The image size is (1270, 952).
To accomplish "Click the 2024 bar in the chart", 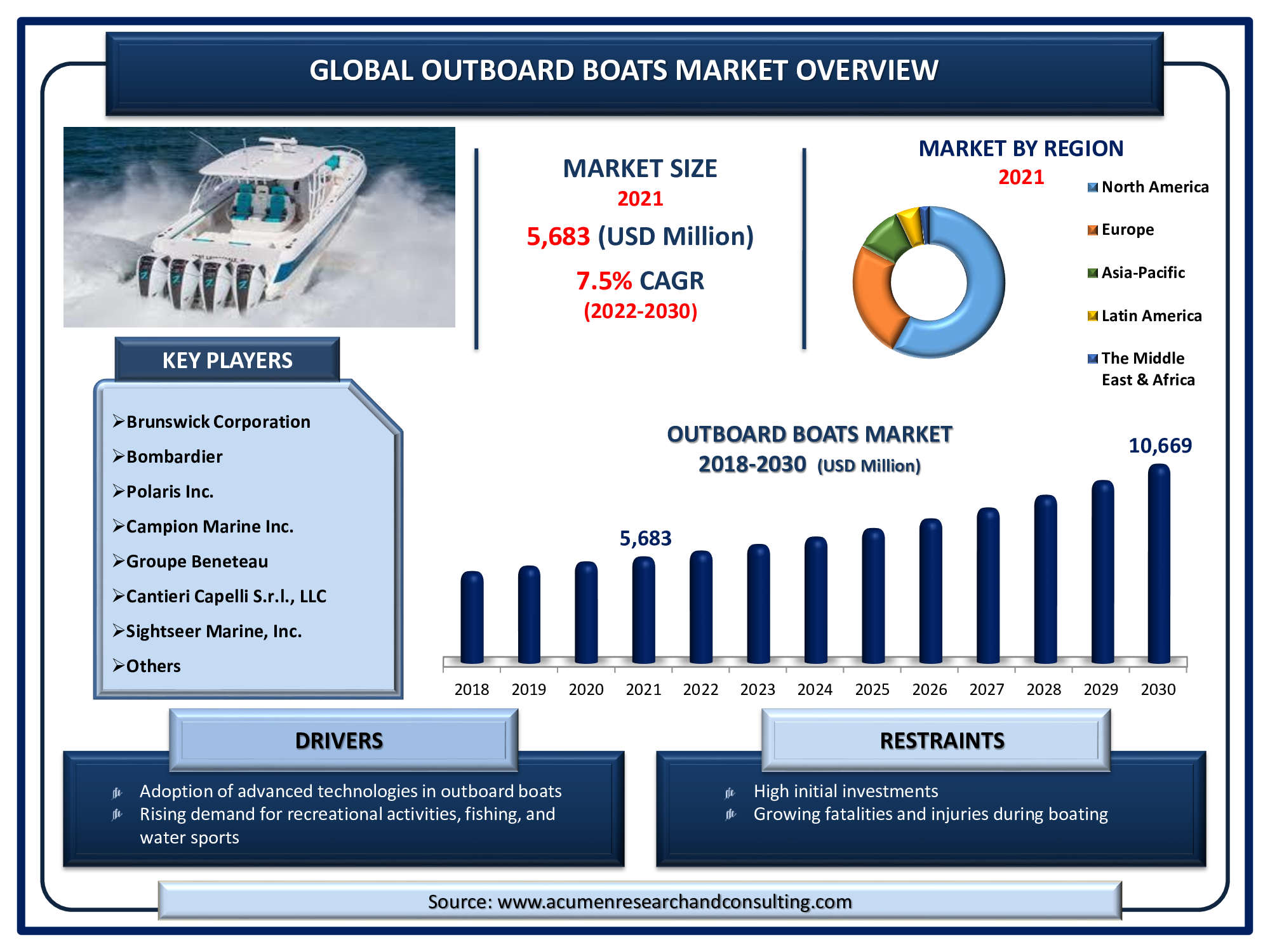I will coord(816,600).
